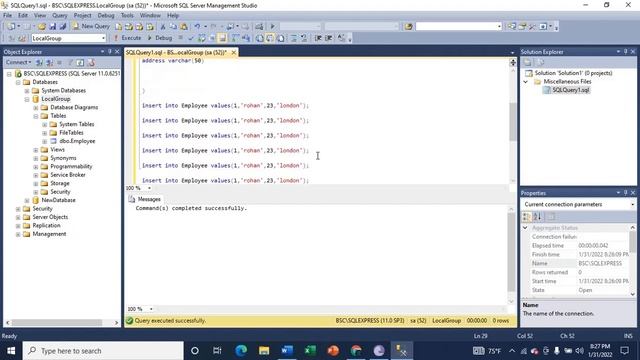Click the Object Explorer horizontal scrollbar
Screen dimensions: 640x360
pos(57,322)
